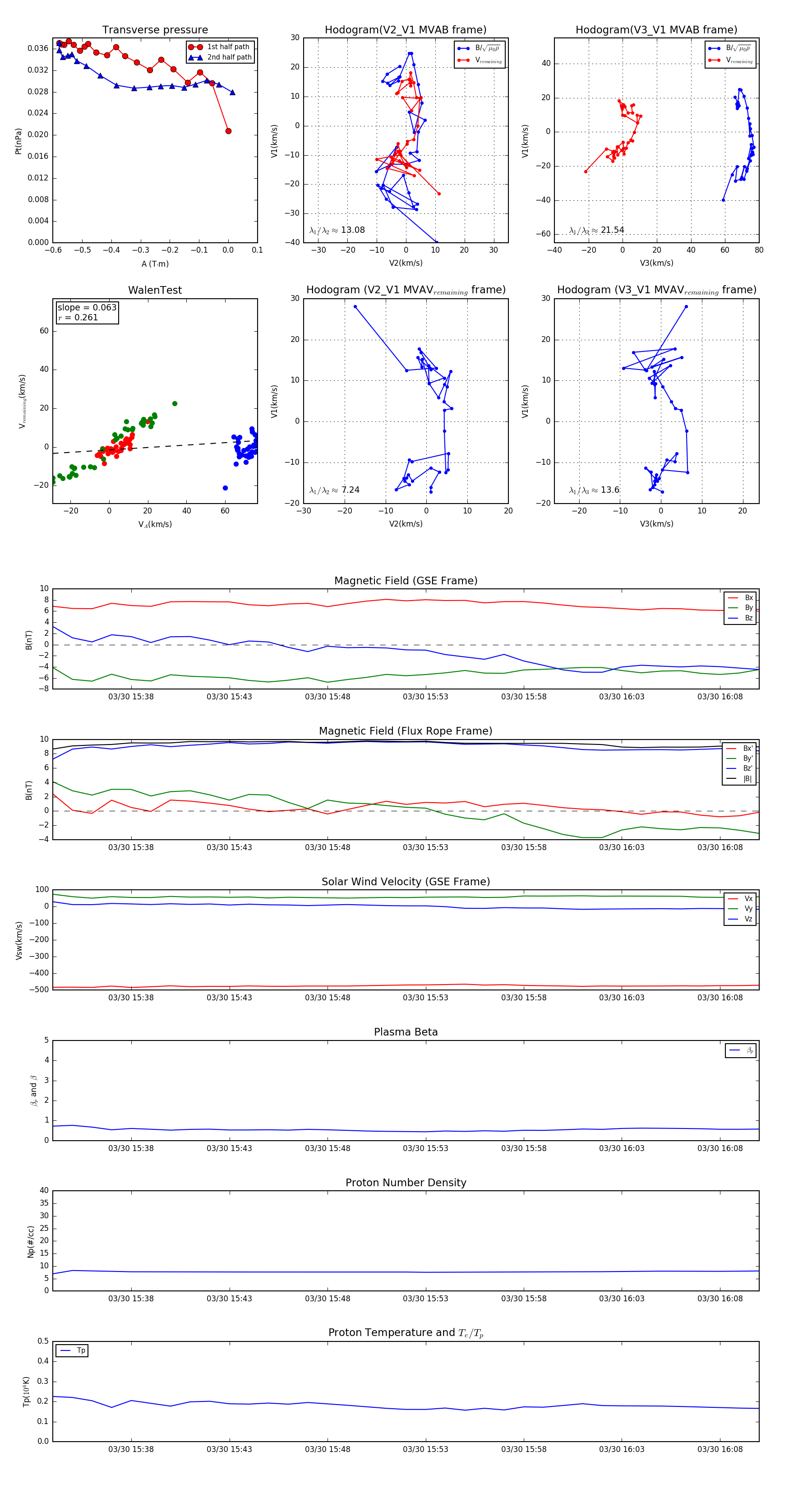The image size is (812, 1489).
Task: Click the "A (T·m)" x-axis label
Action: pyautogui.click(x=155, y=264)
